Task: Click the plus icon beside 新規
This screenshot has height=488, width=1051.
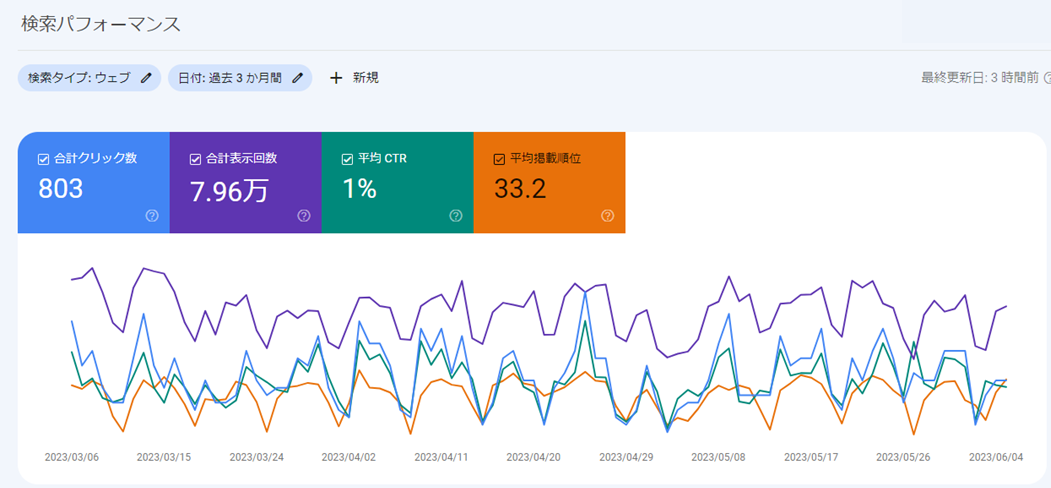Action: tap(336, 78)
